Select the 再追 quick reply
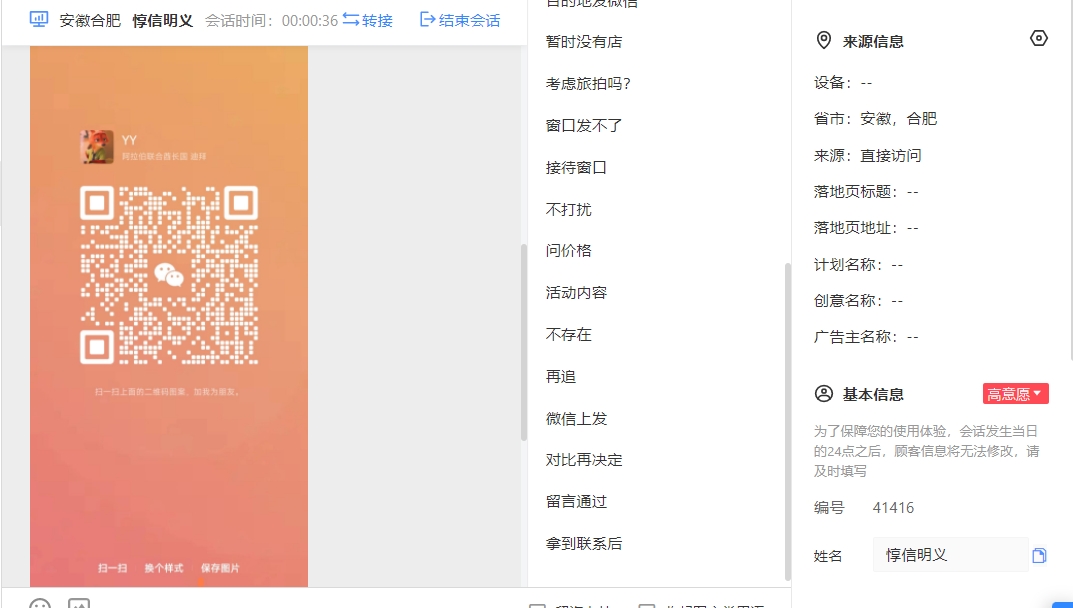The height and width of the screenshot is (608, 1073). click(x=560, y=376)
